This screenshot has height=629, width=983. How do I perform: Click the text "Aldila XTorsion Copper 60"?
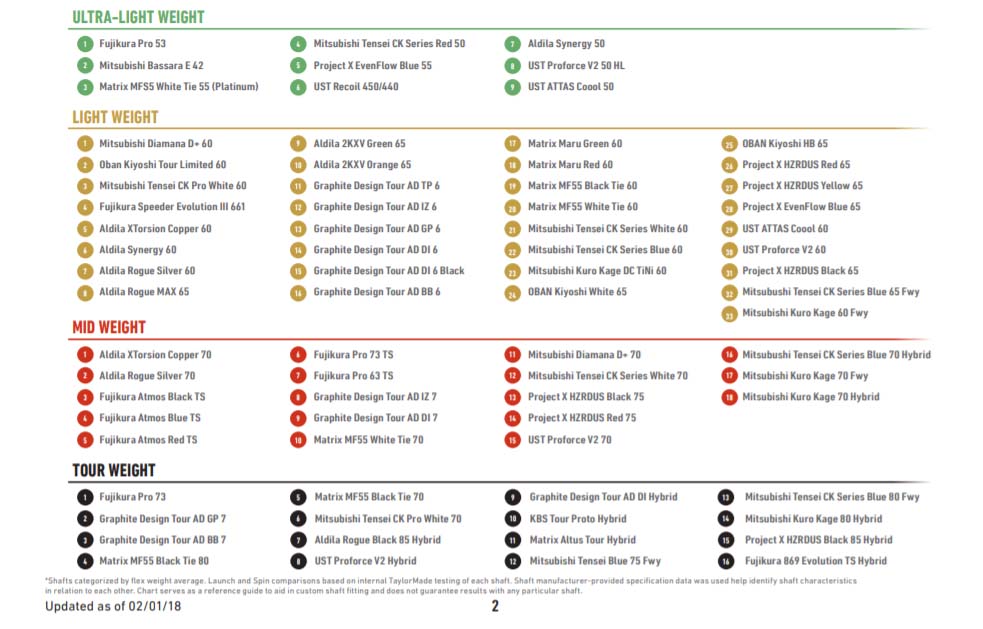pyautogui.click(x=155, y=229)
